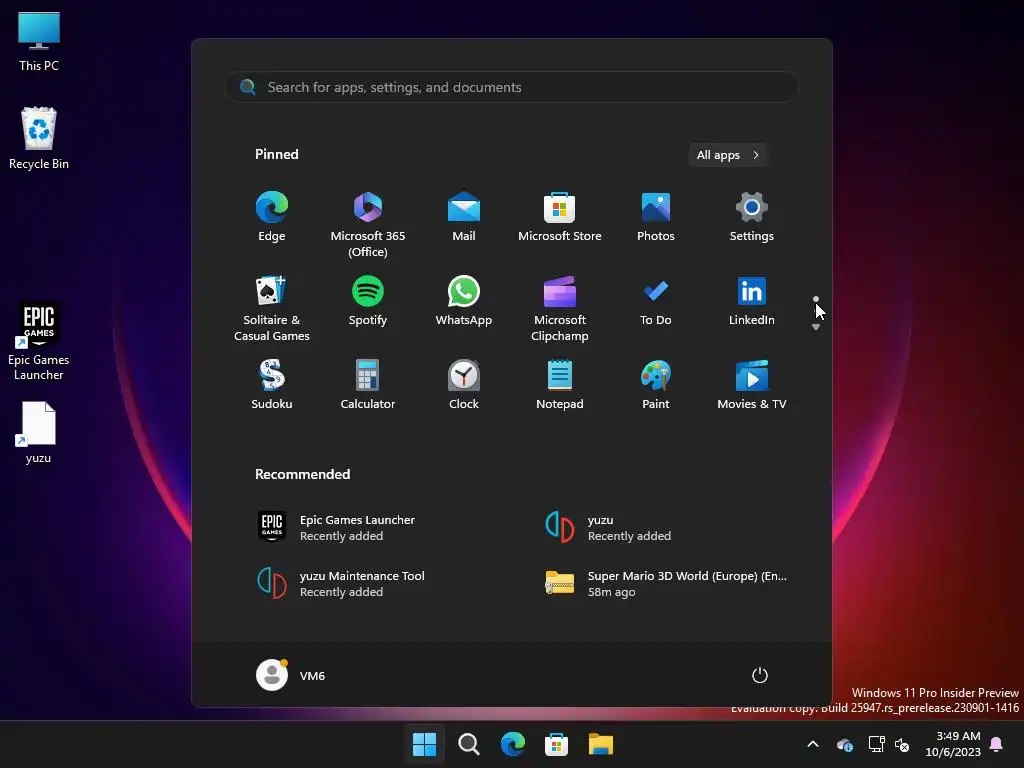Focus the Start menu search box

[511, 88]
